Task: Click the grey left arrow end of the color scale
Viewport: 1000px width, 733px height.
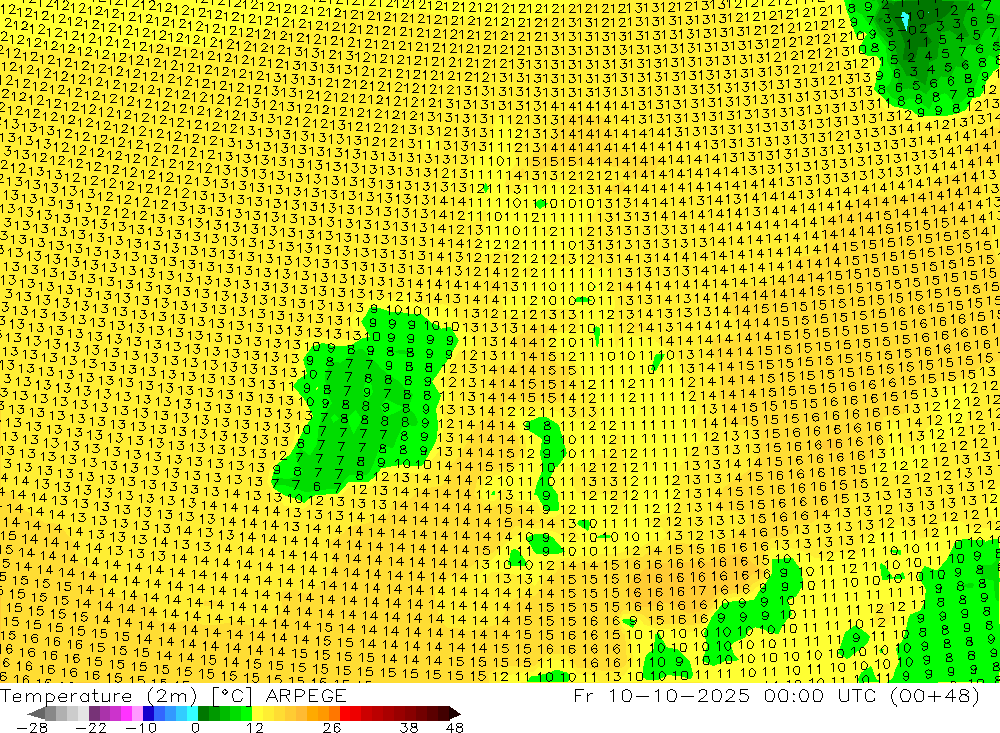Action: pyautogui.click(x=36, y=713)
